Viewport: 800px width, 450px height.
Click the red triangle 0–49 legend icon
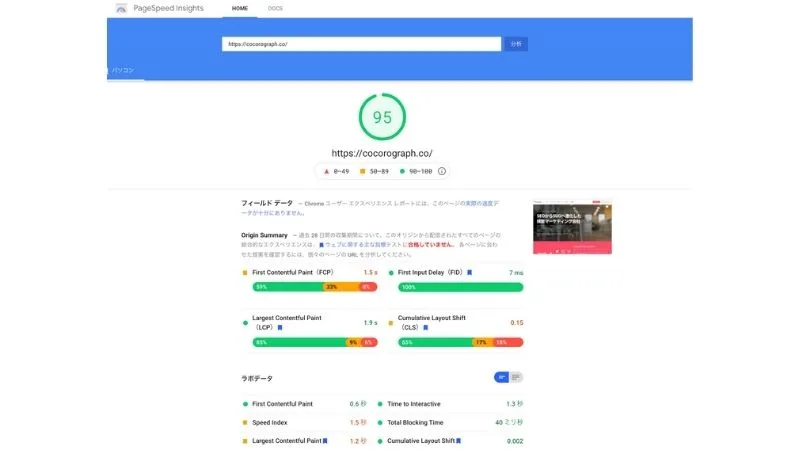[x=327, y=171]
